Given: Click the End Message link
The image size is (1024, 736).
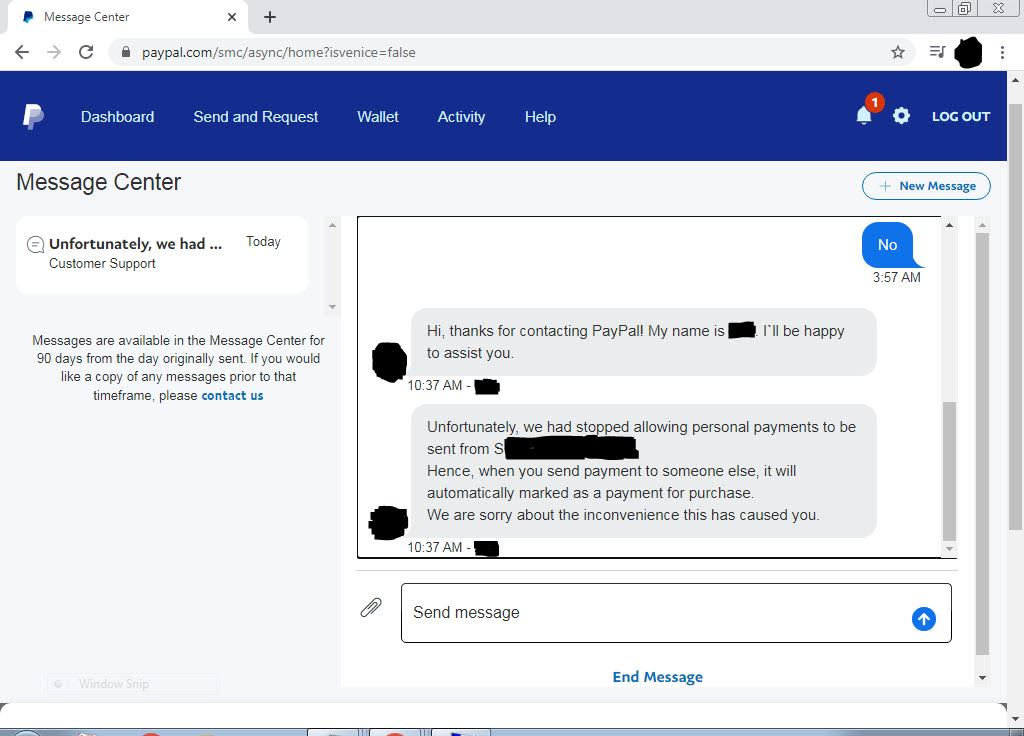Looking at the screenshot, I should click(657, 677).
